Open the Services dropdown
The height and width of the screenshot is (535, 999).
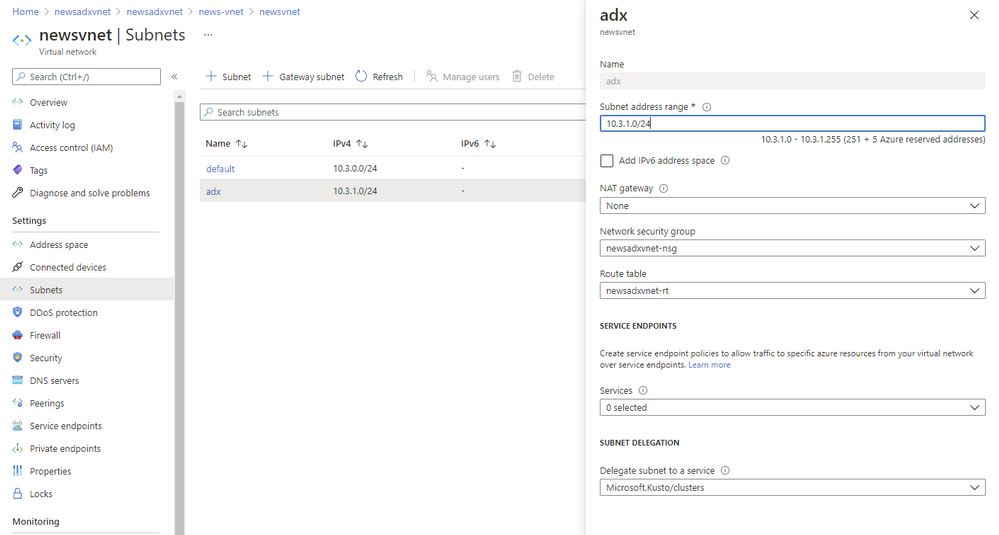[792, 407]
